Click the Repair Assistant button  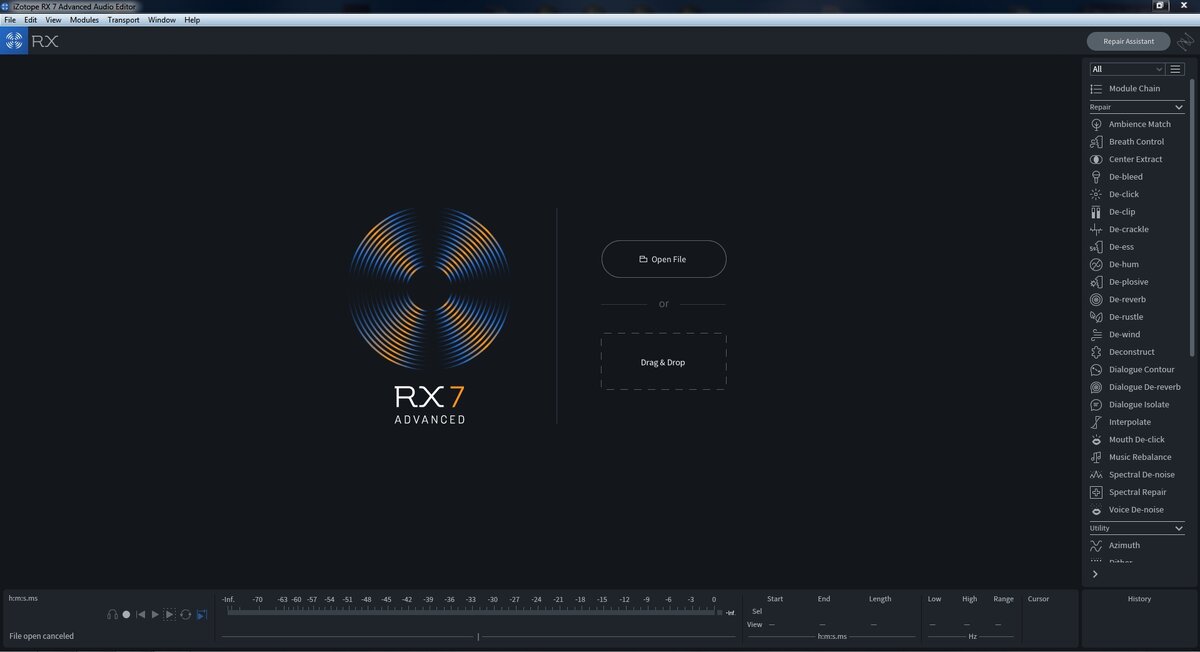click(1128, 41)
